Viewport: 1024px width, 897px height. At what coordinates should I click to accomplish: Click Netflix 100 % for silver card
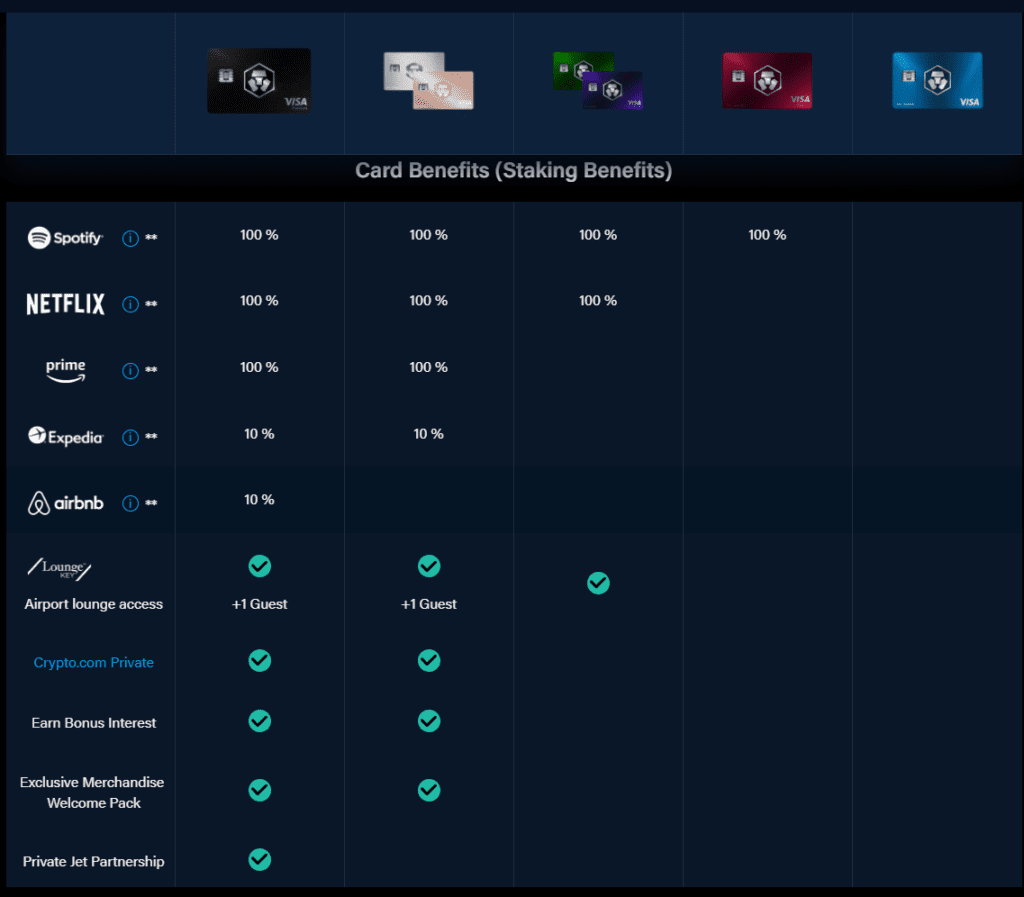428,301
